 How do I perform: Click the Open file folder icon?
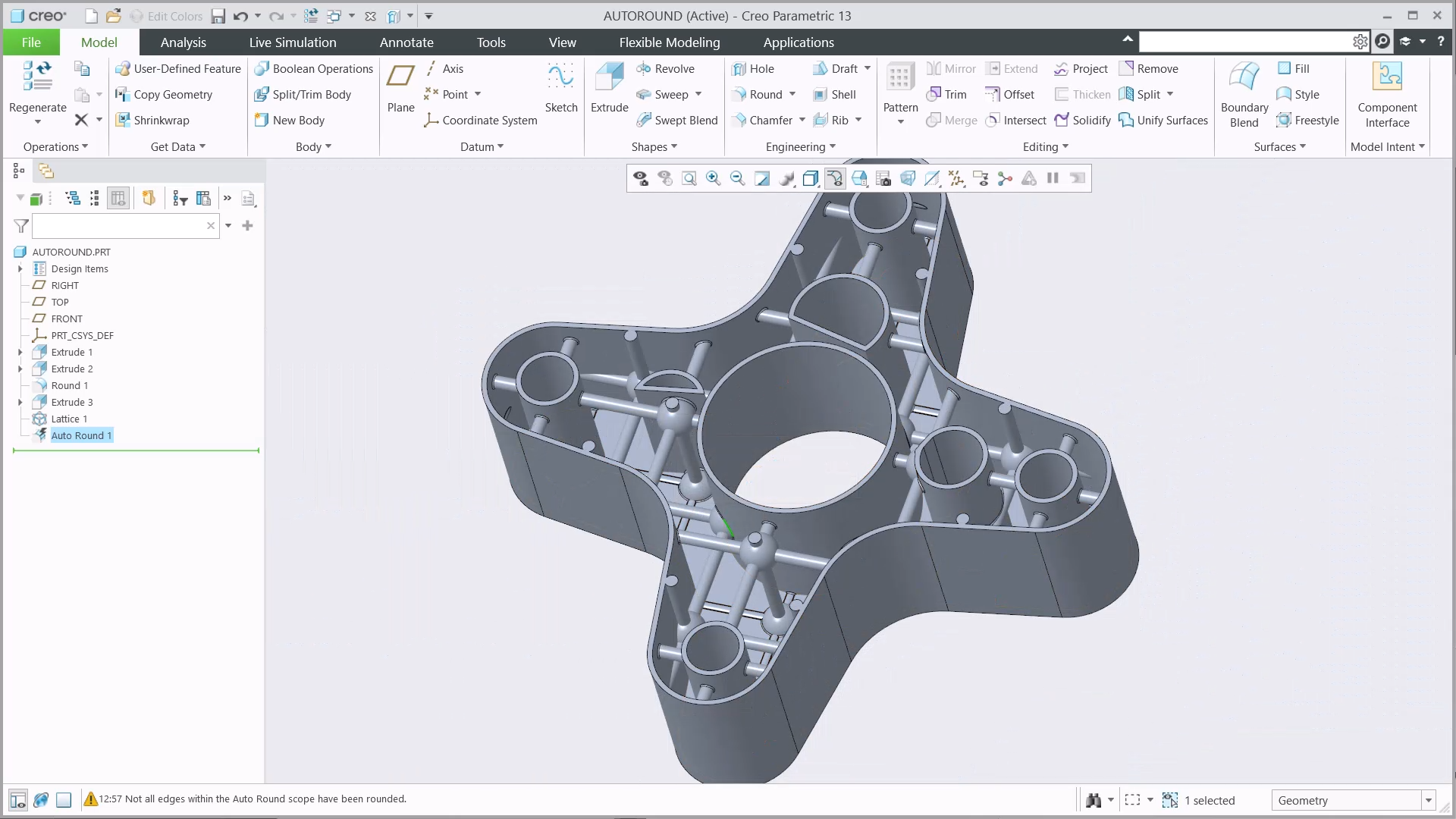click(113, 16)
